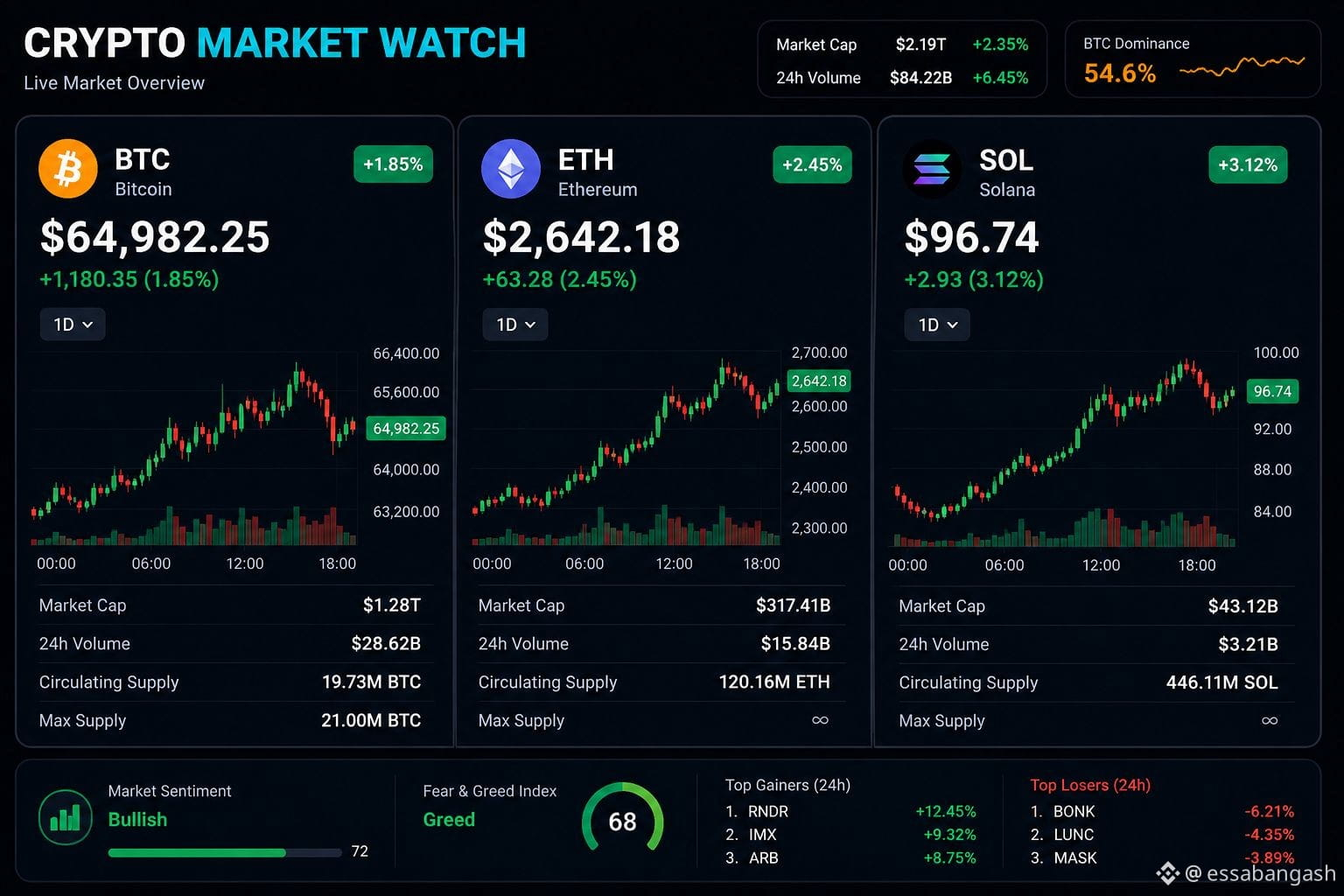Viewport: 1344px width, 896px height.
Task: Click the BTC Dominance 54.6% value
Action: point(1120,73)
